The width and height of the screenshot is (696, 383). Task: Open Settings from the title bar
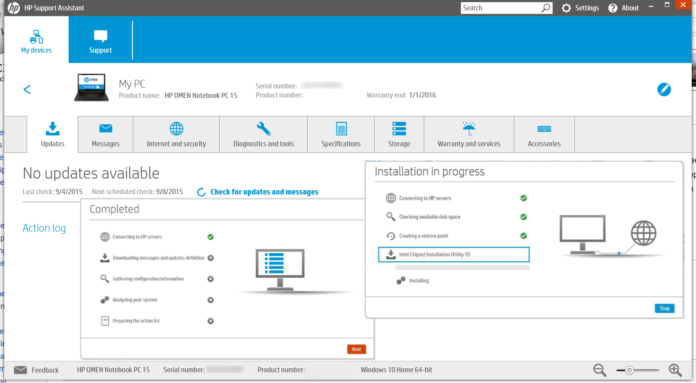point(587,8)
